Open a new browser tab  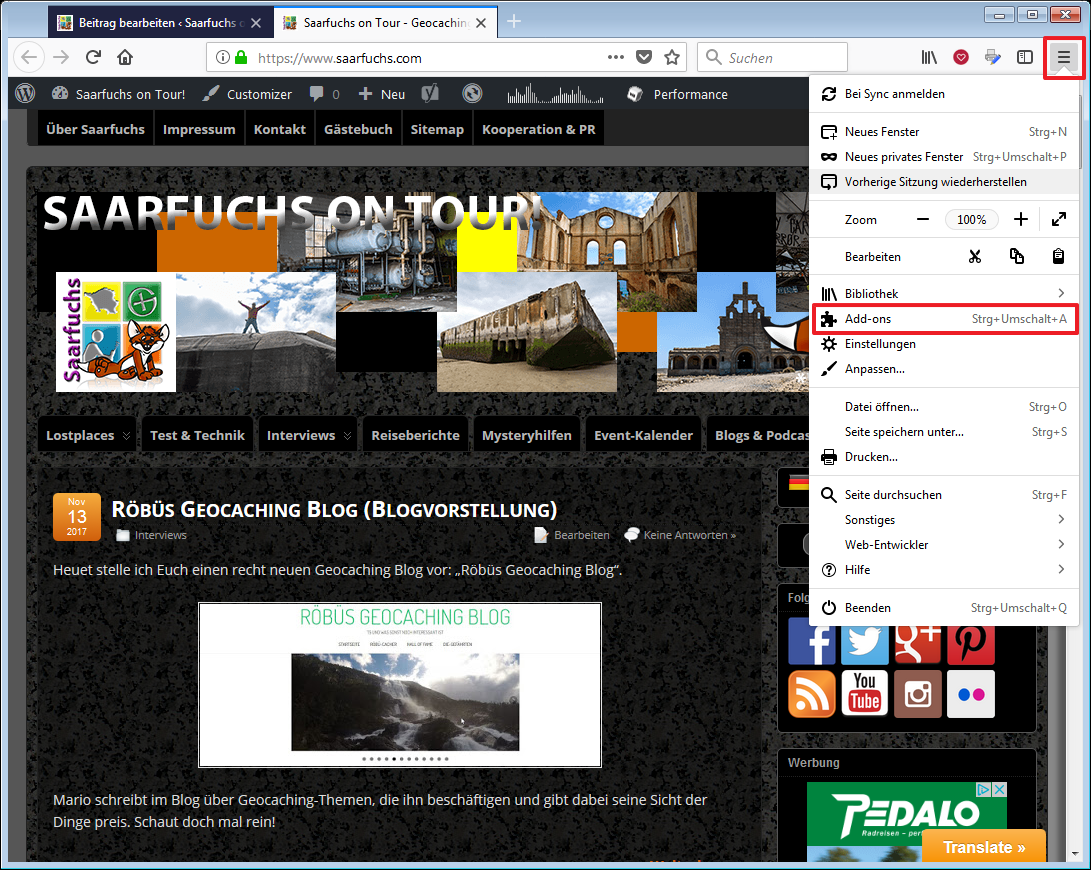pos(513,22)
